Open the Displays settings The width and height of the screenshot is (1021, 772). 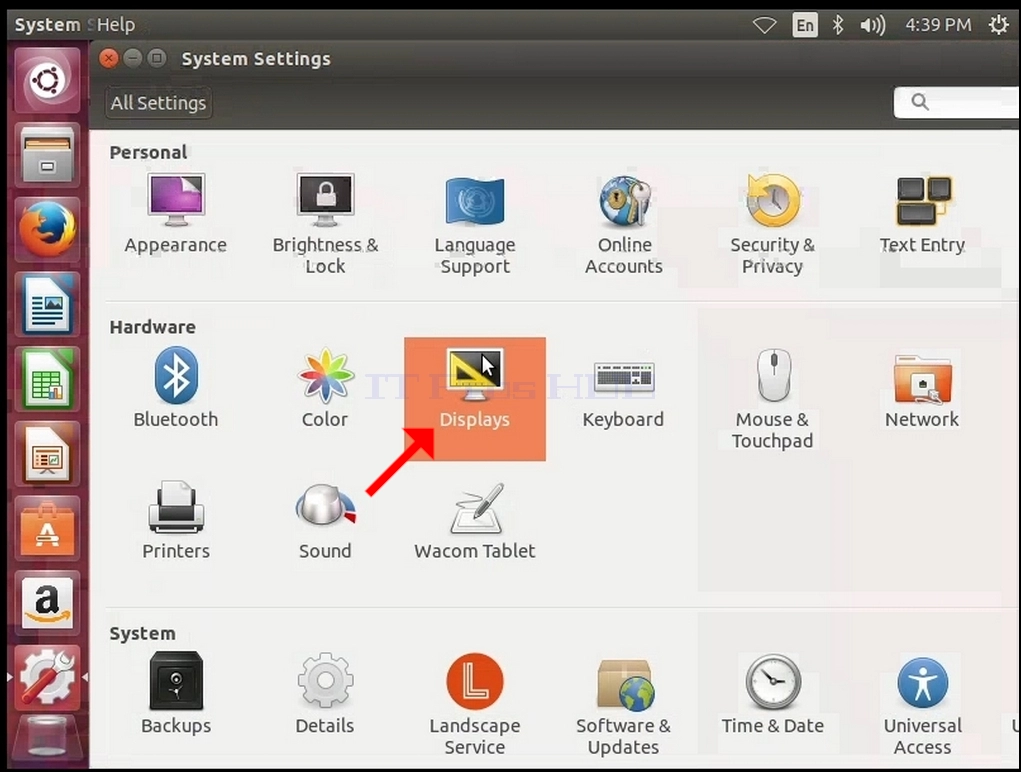coord(475,398)
